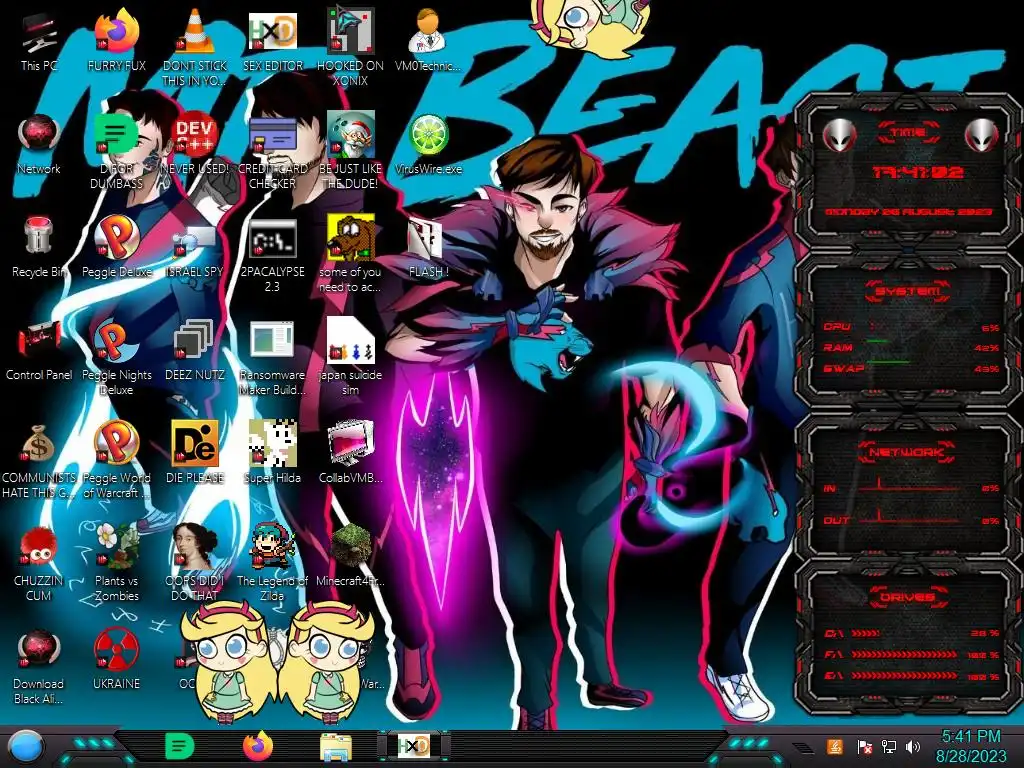
Task: Click the DRIVES gadget heading
Action: pos(907,596)
